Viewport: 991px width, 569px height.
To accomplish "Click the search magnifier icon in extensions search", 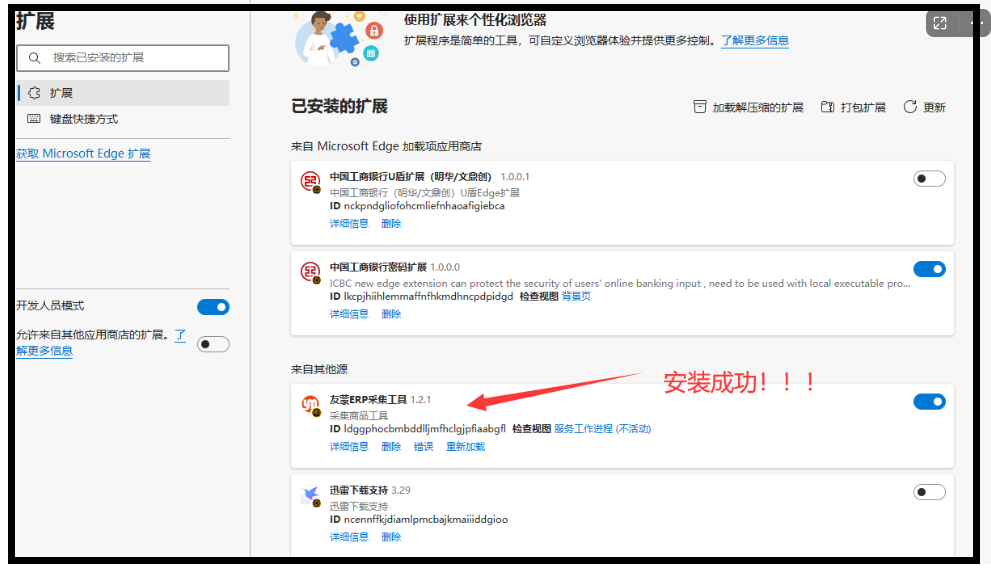I will (35, 58).
